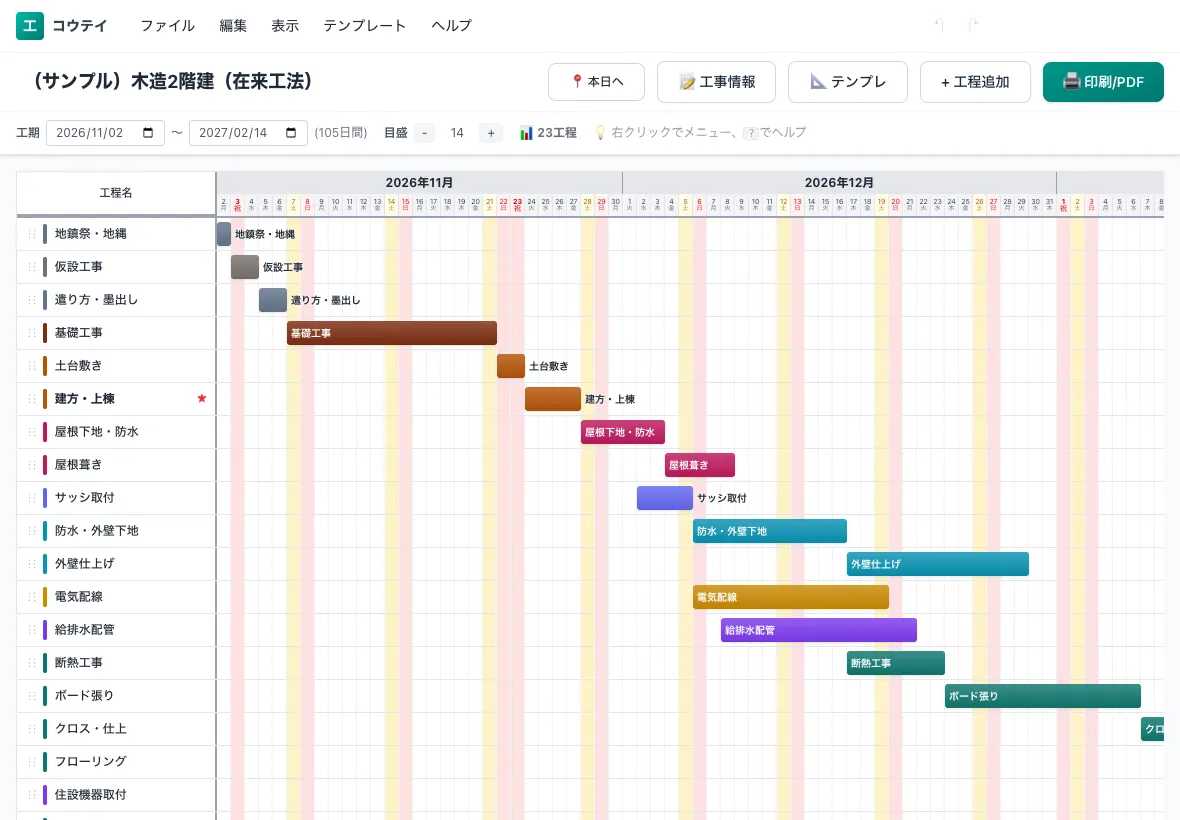Click the 遣り方・墨出し row name
This screenshot has height=820, width=1180.
(x=96, y=299)
